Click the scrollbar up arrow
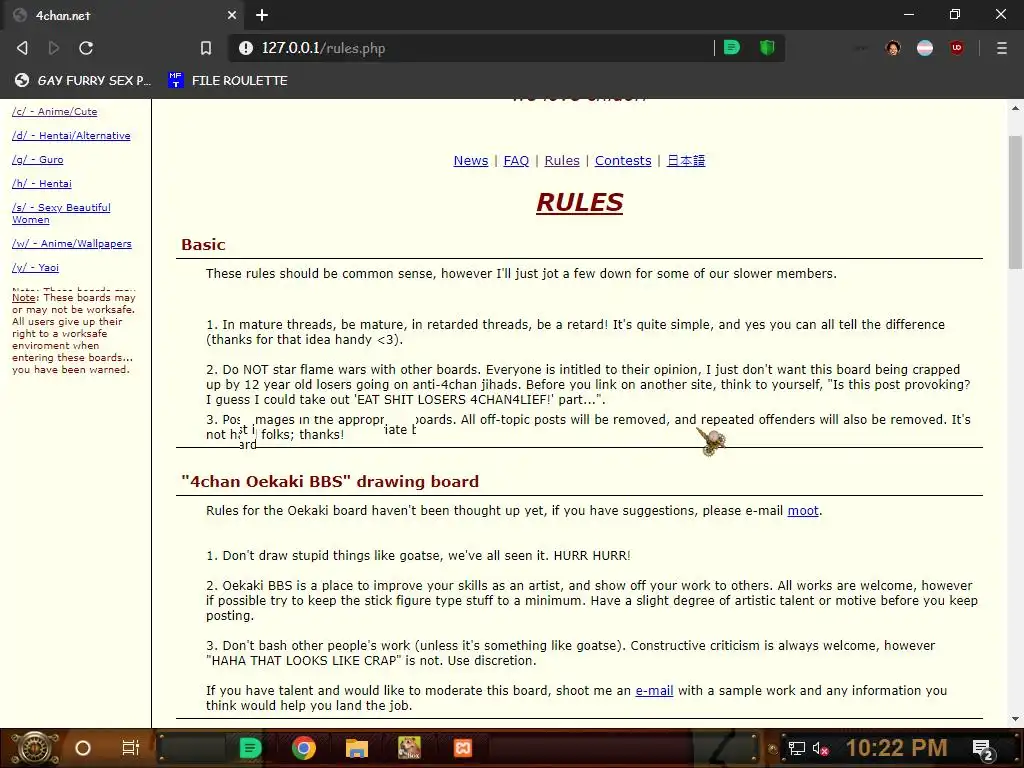The width and height of the screenshot is (1024, 768). tap(1015, 108)
